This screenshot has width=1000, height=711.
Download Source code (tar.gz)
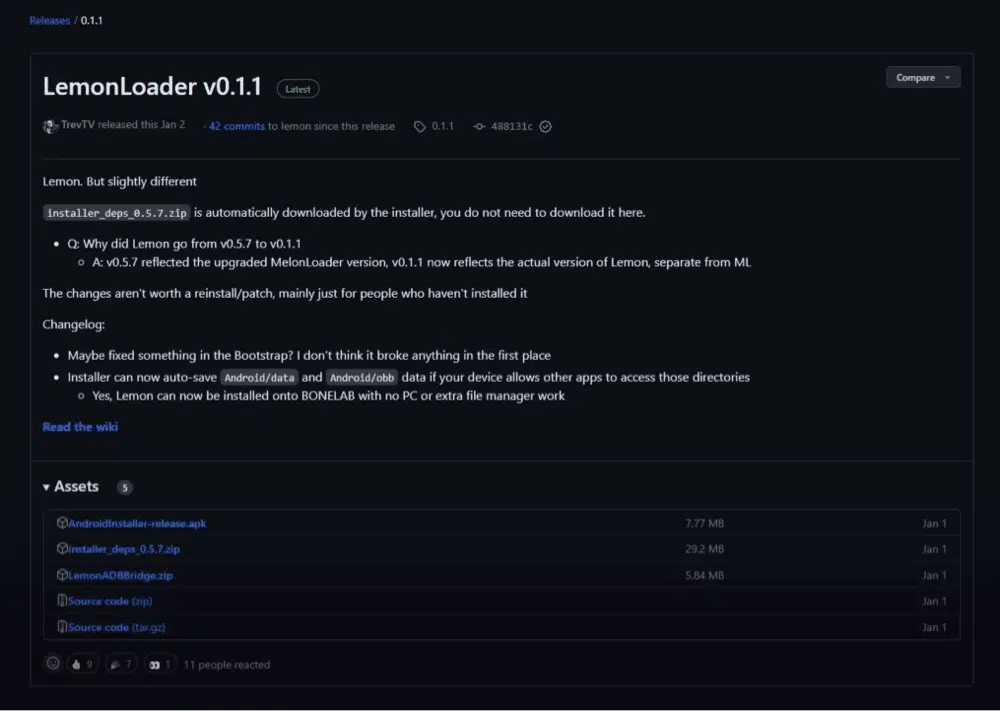117,627
